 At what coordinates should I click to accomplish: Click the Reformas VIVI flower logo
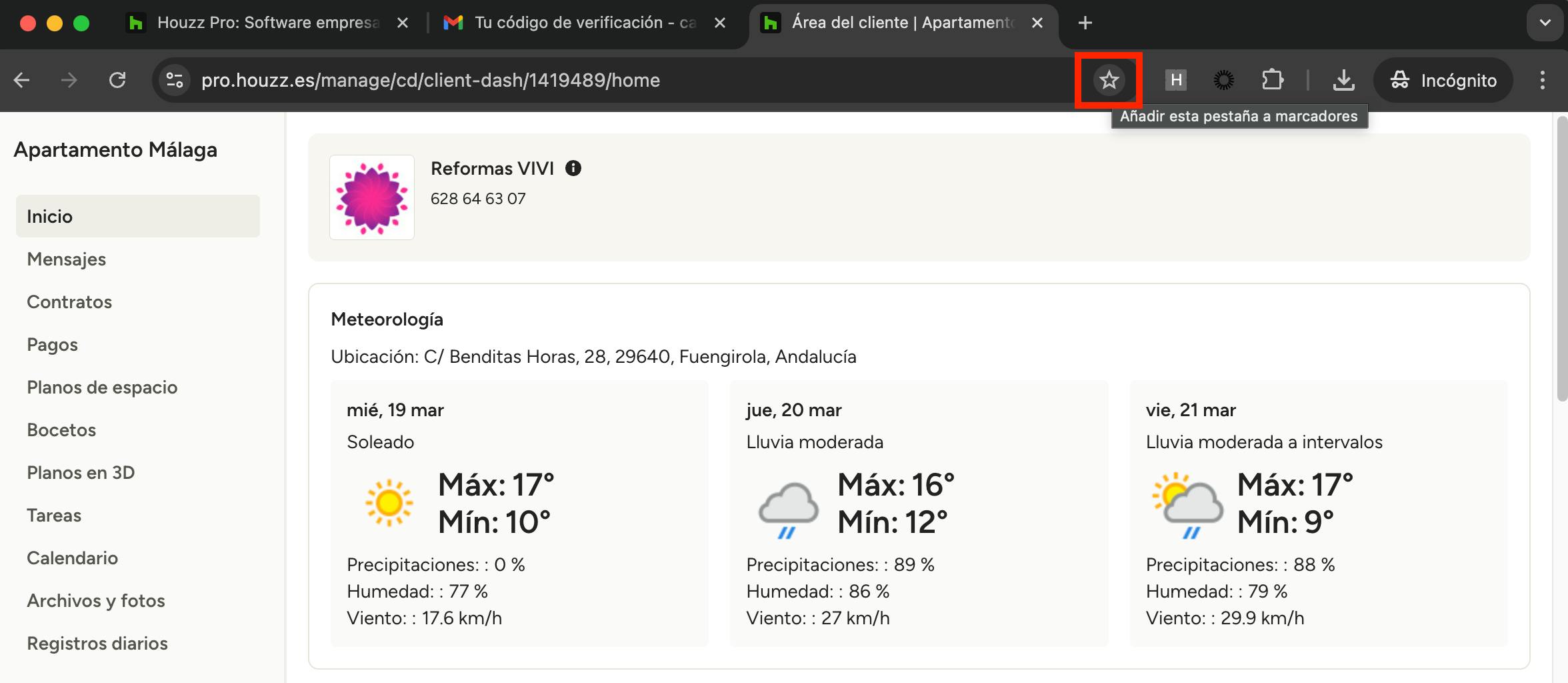pyautogui.click(x=372, y=197)
